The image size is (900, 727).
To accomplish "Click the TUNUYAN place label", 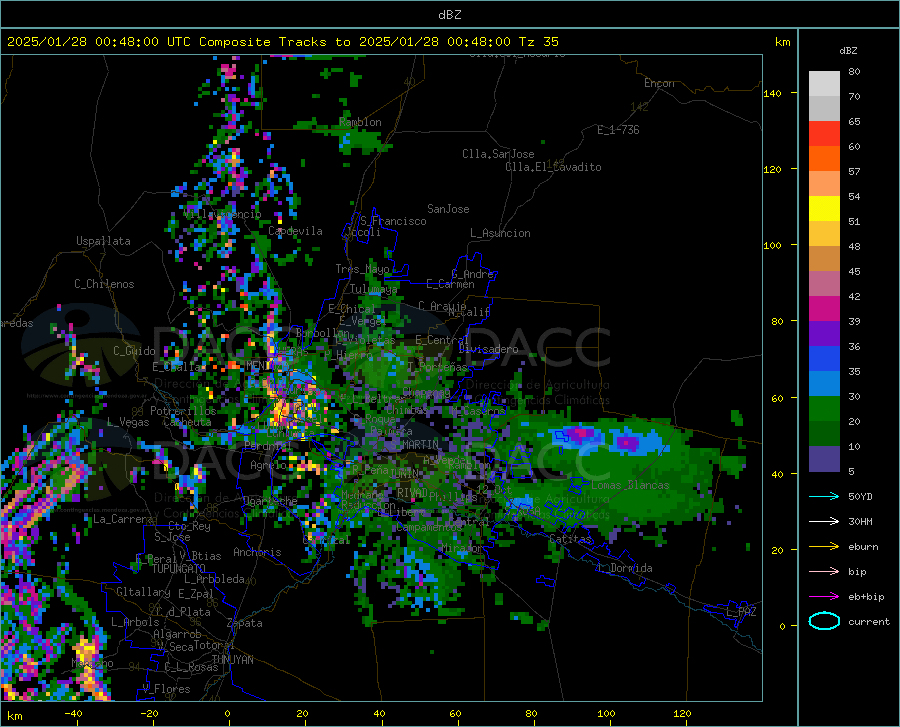I will click(x=232, y=659).
